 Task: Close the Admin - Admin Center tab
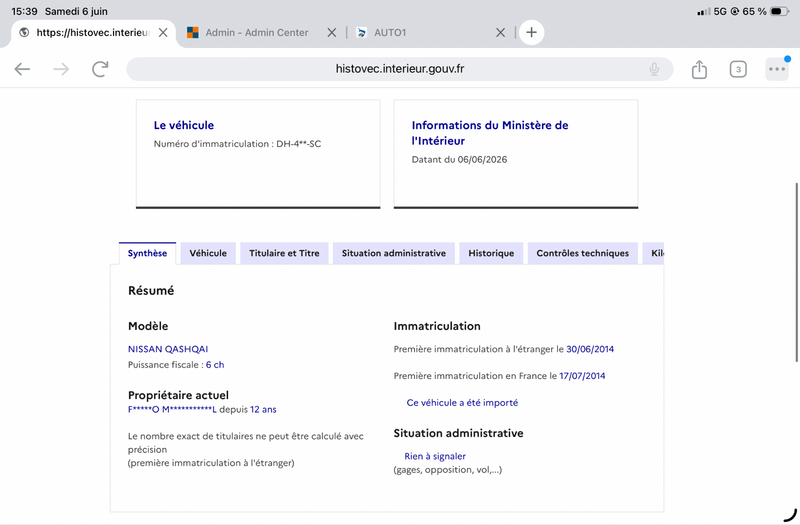[332, 33]
